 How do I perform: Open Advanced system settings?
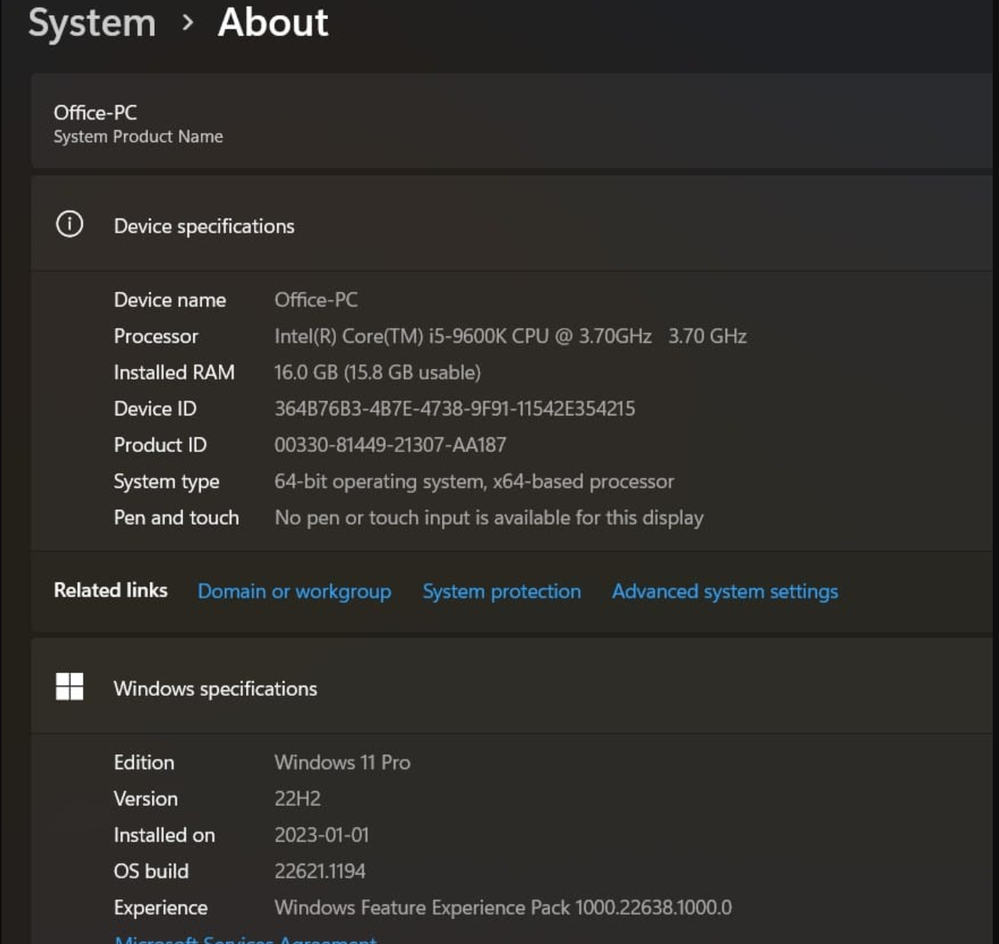pyautogui.click(x=725, y=591)
